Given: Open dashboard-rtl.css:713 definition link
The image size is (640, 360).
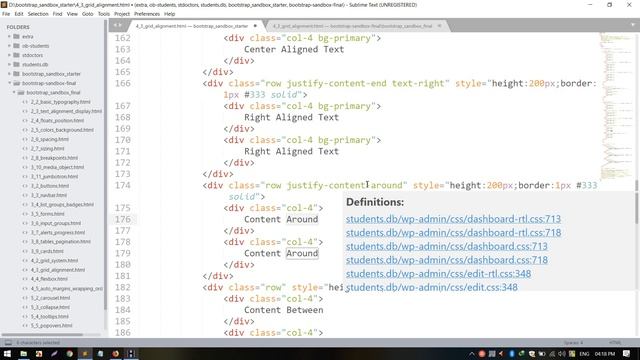Looking at the screenshot, I should tap(453, 219).
